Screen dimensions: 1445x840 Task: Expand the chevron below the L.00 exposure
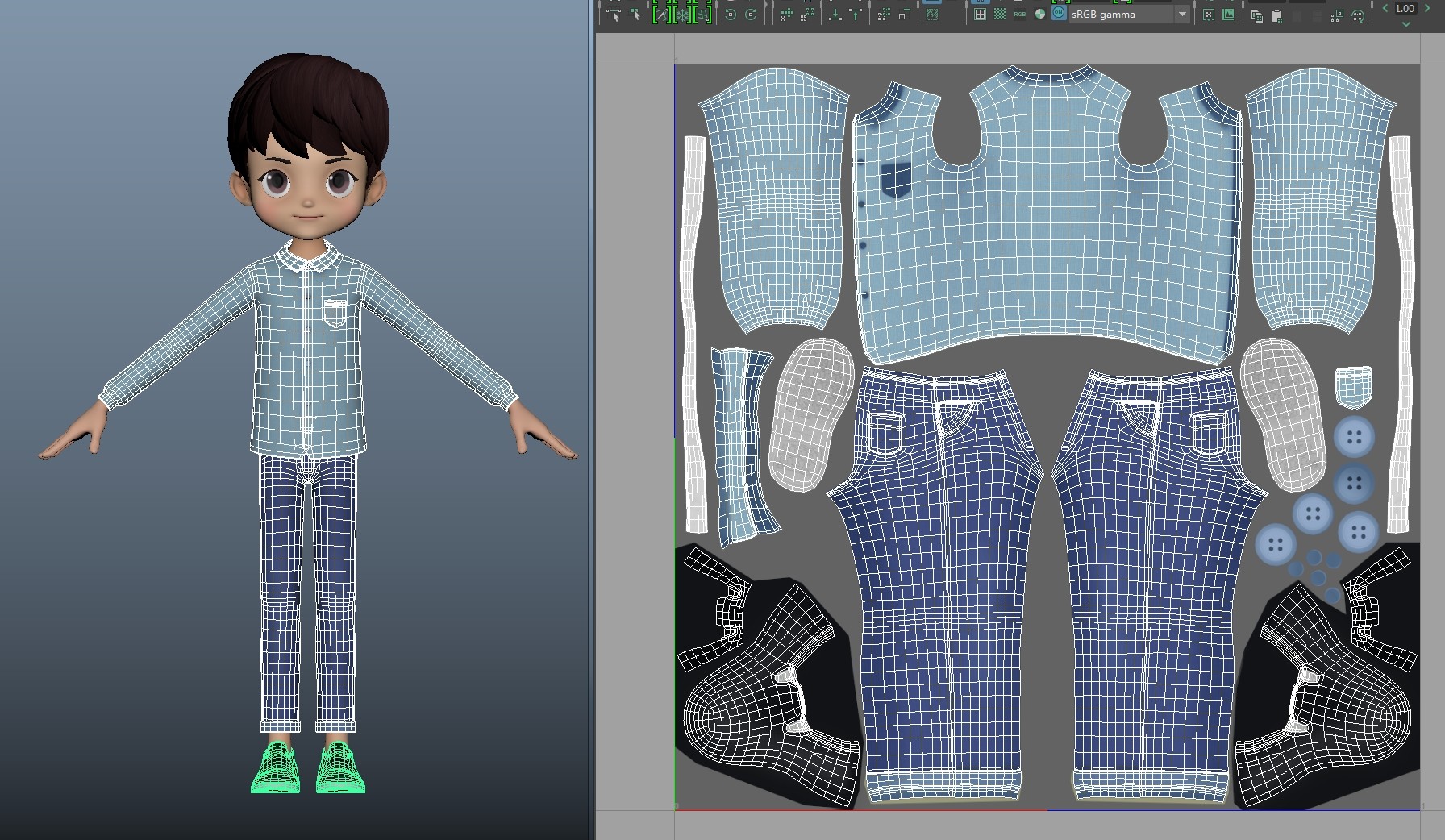point(1406,24)
